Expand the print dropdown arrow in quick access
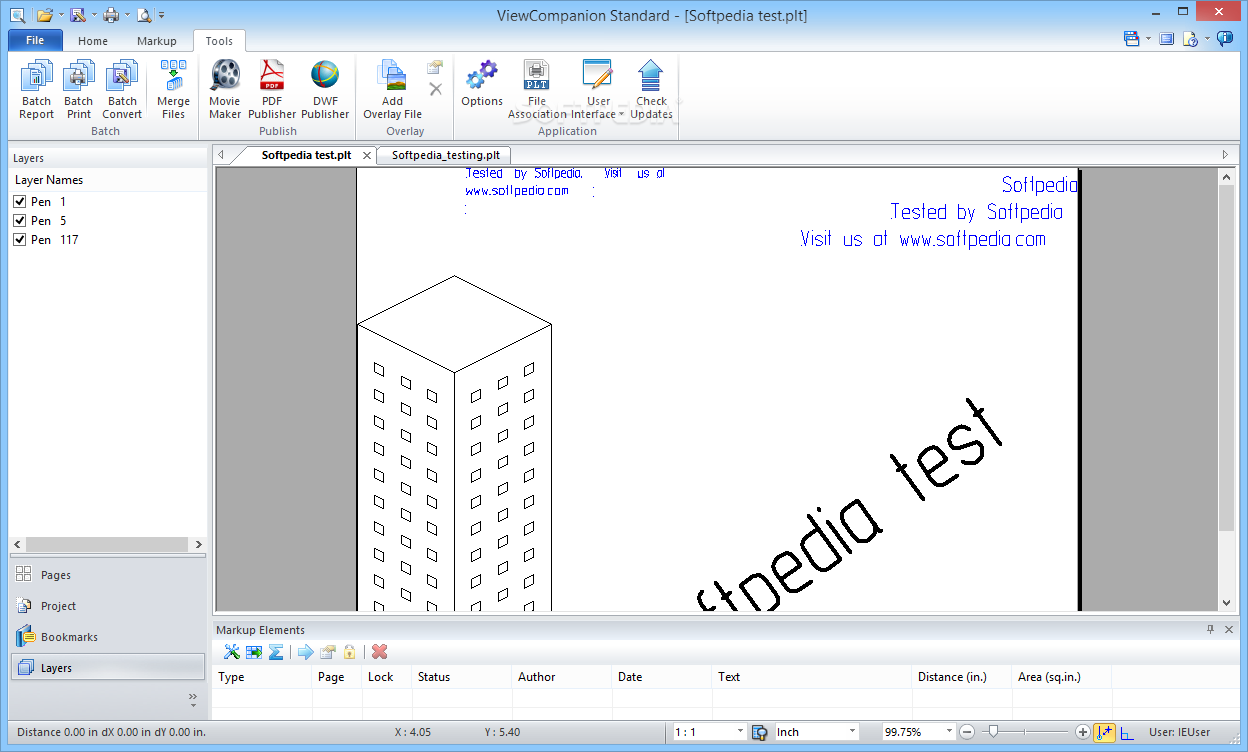The image size is (1248, 752). (x=126, y=15)
